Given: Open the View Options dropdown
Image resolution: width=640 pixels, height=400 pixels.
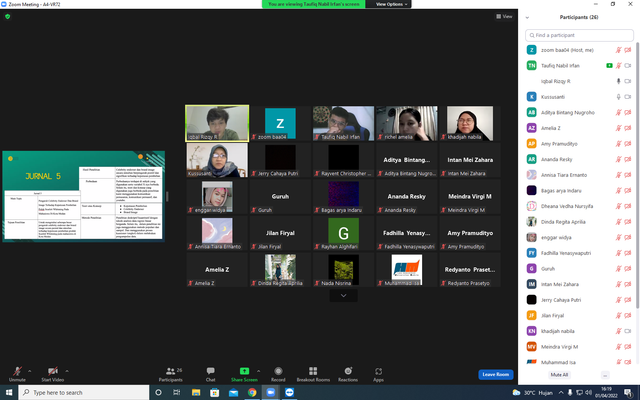Looking at the screenshot, I should pyautogui.click(x=391, y=4).
